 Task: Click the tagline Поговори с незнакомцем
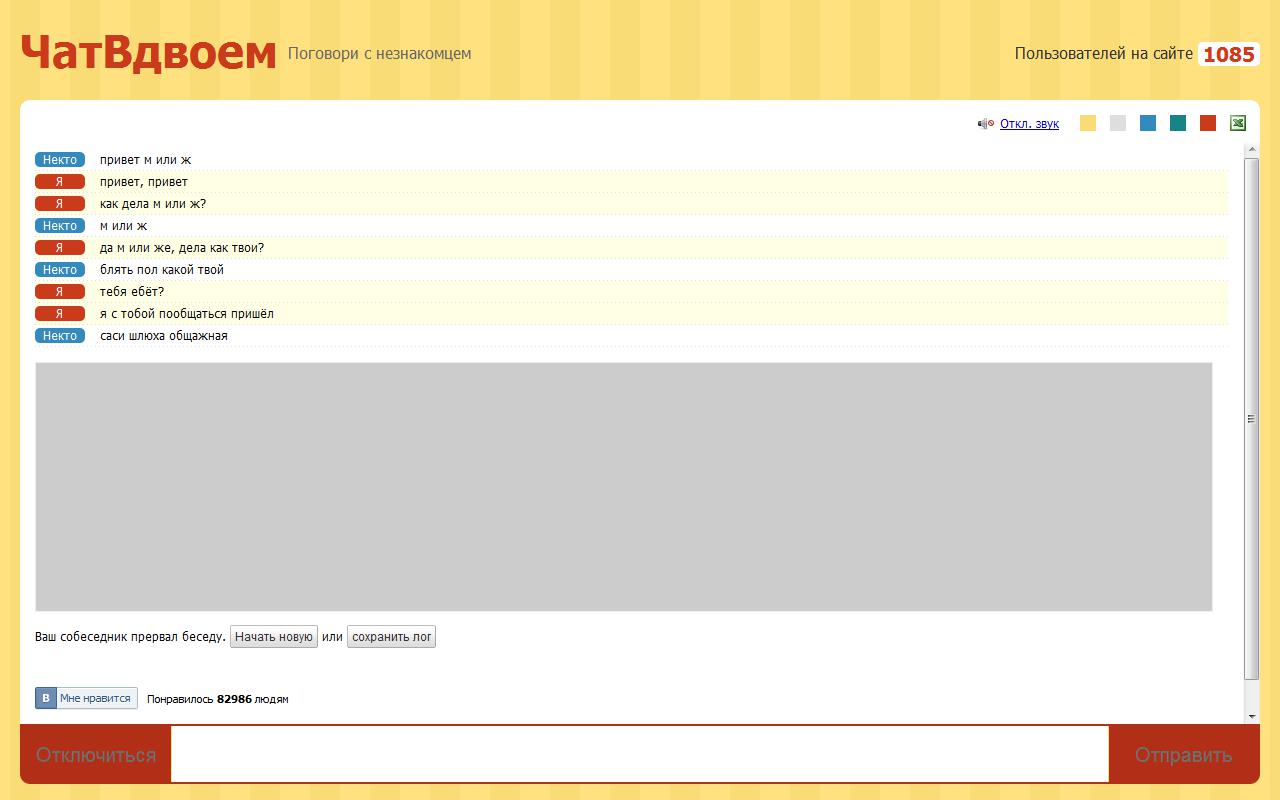[x=380, y=53]
